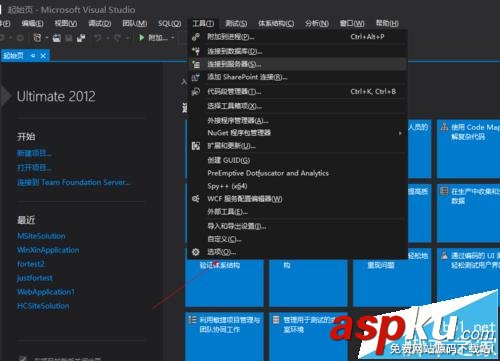Click 连接到 Team Foundation Server... link
The width and height of the screenshot is (500, 361).
point(74,182)
